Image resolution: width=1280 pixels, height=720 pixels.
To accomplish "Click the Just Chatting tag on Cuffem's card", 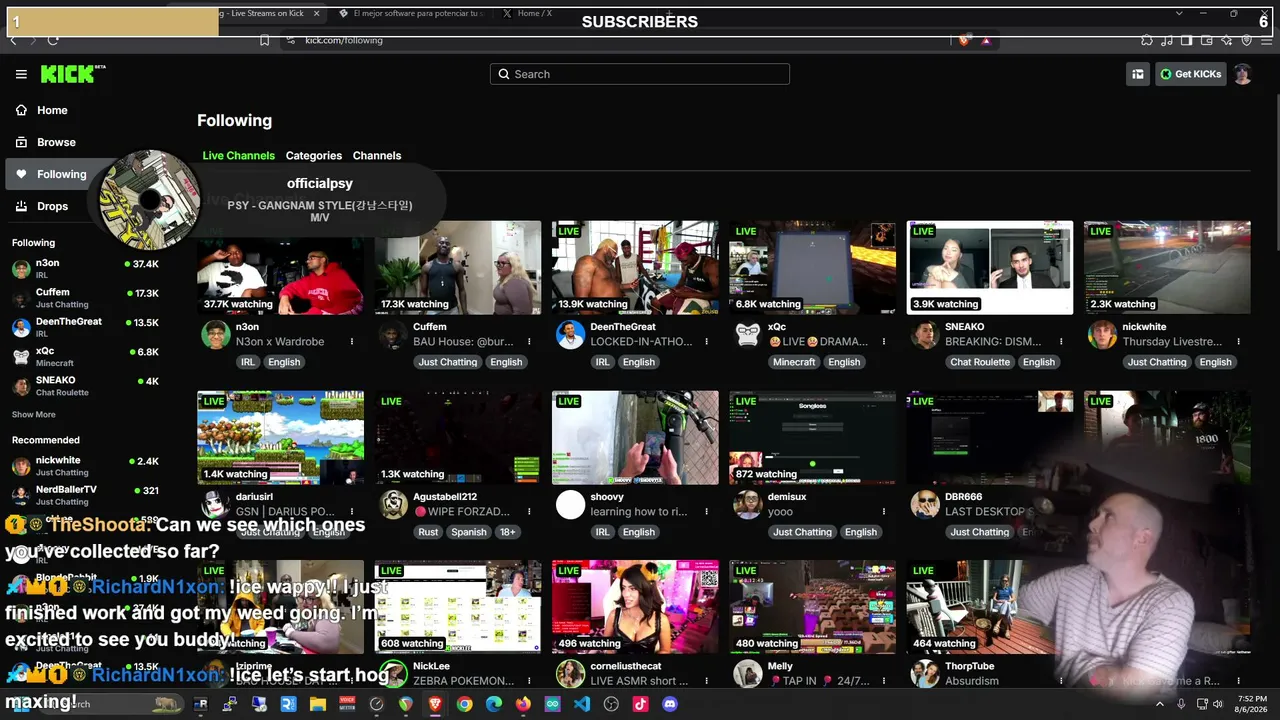I will coord(448,362).
